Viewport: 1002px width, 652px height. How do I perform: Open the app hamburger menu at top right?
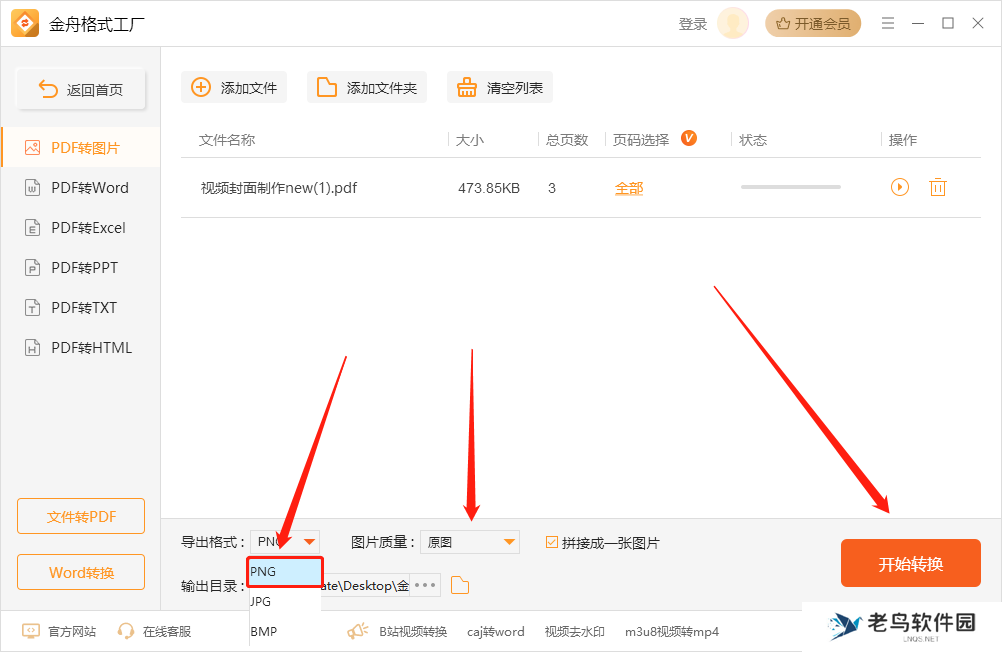[x=888, y=22]
